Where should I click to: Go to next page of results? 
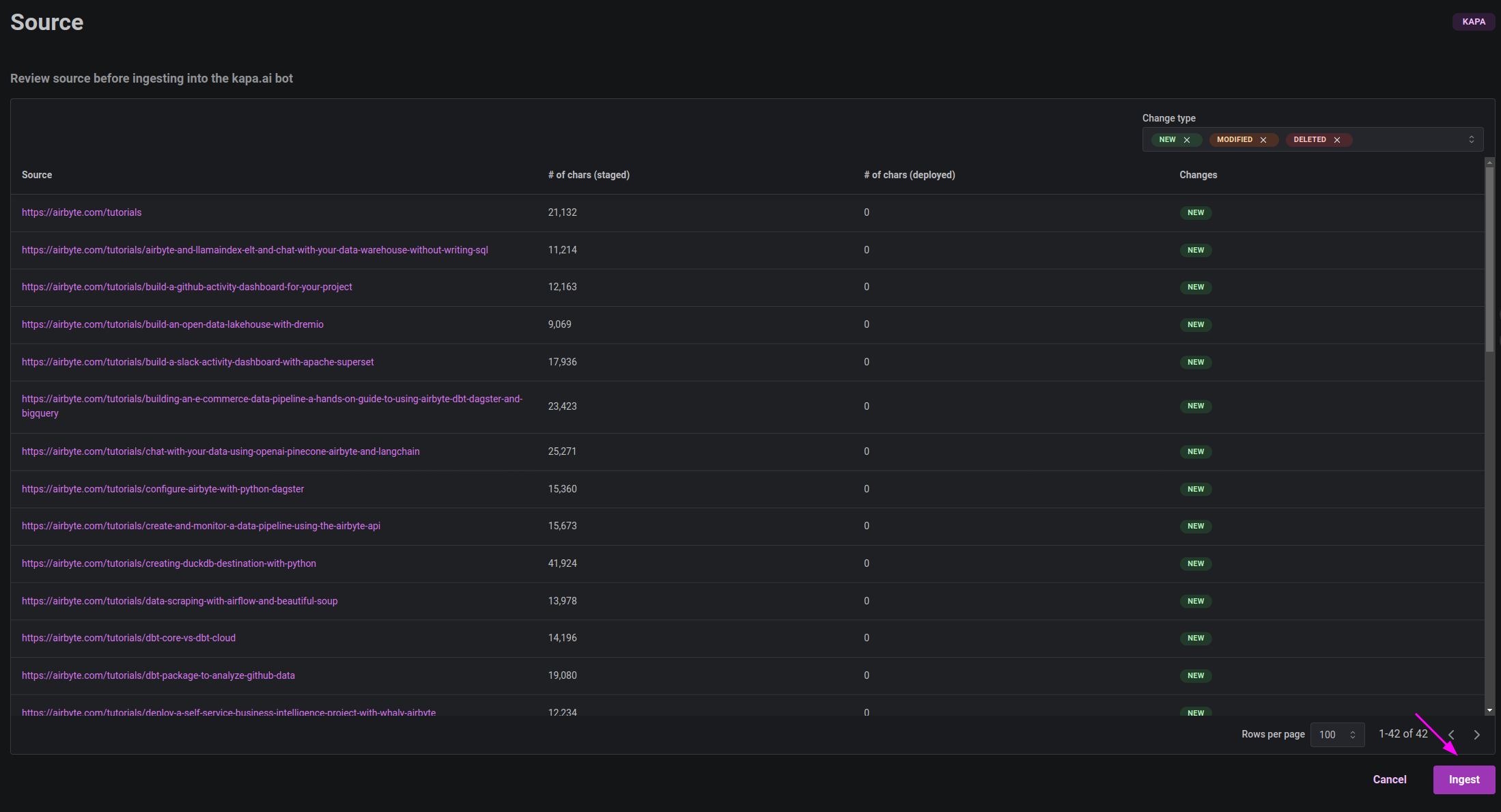(1476, 735)
